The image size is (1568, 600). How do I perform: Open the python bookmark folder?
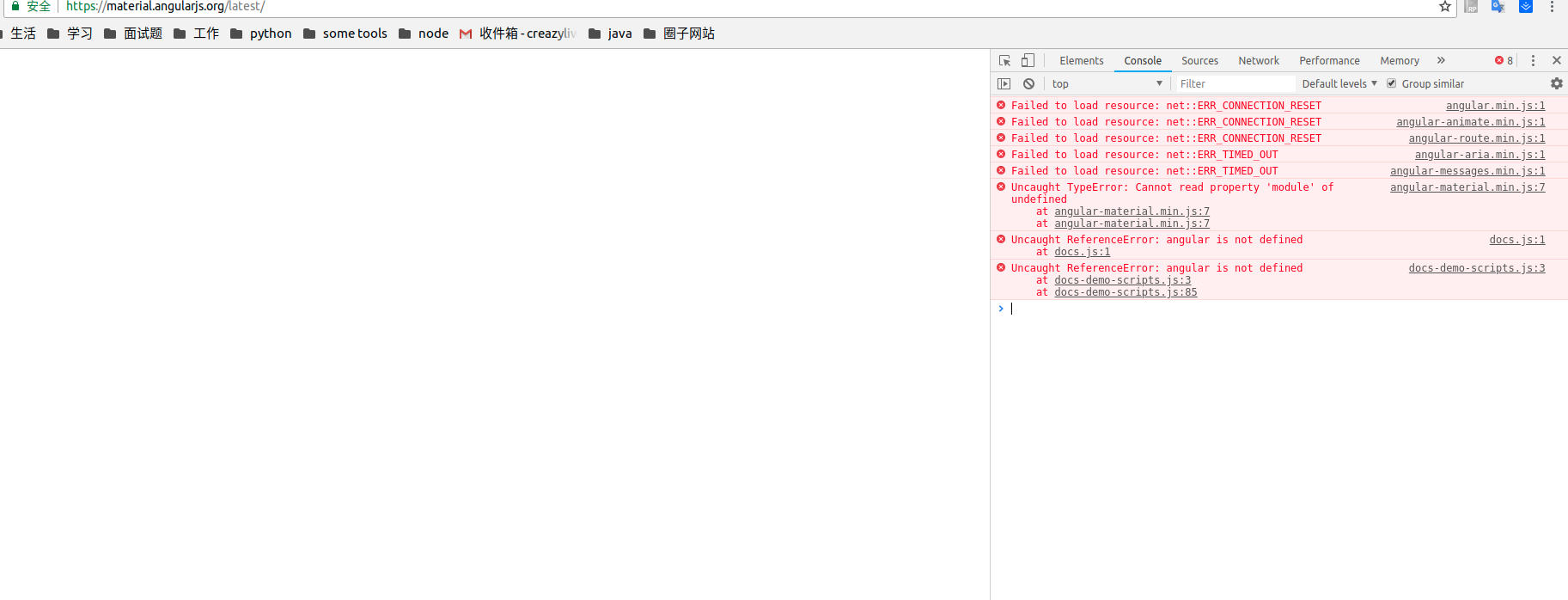click(x=261, y=34)
